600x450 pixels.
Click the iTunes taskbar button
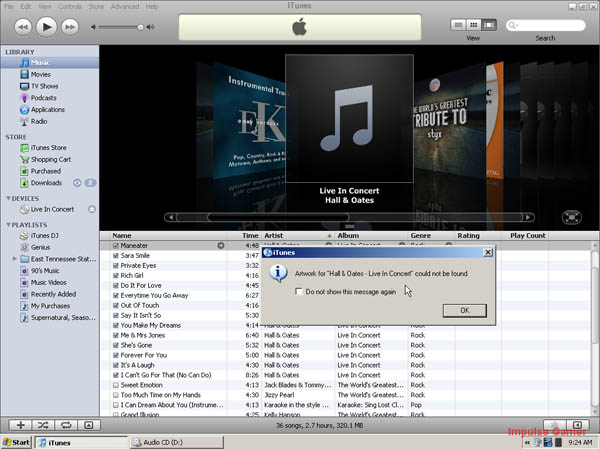pos(81,442)
